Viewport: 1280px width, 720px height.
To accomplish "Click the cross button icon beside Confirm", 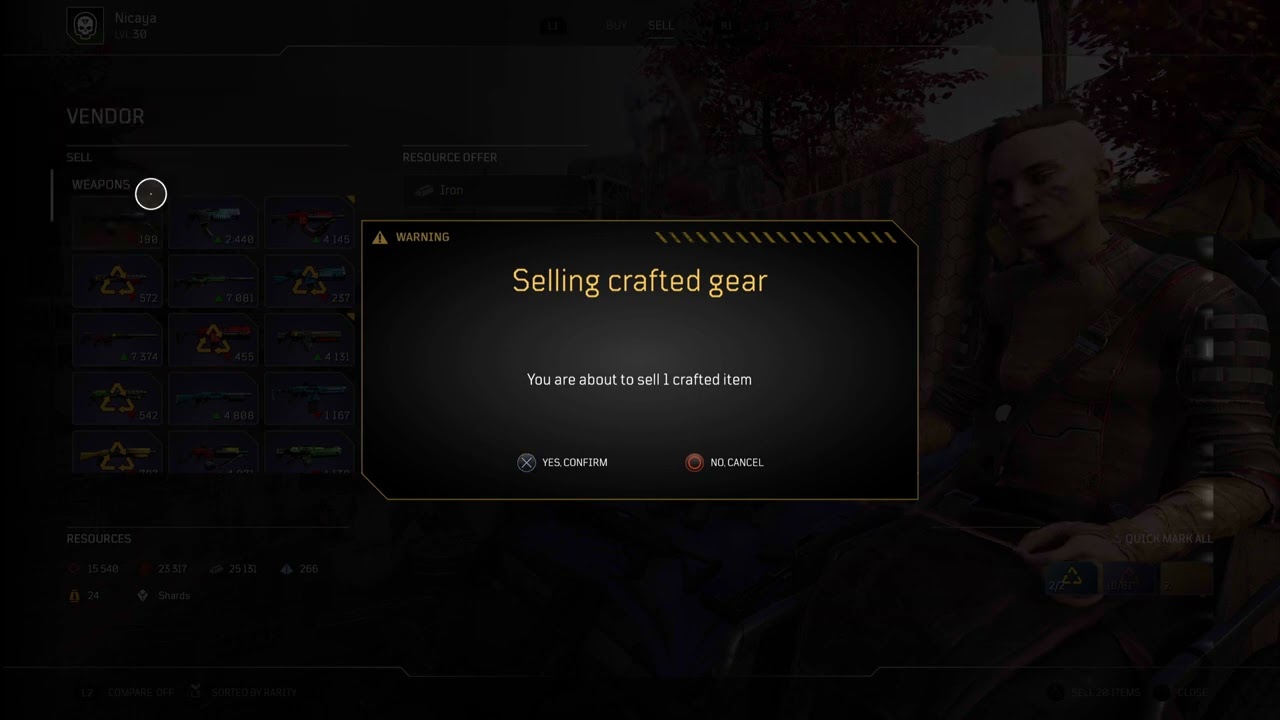I will (x=526, y=462).
